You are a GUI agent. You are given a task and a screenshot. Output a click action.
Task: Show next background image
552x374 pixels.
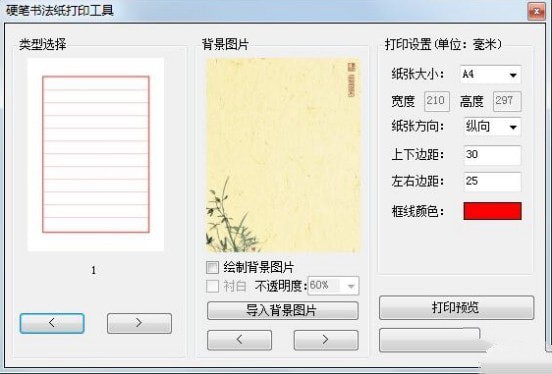[x=326, y=340]
